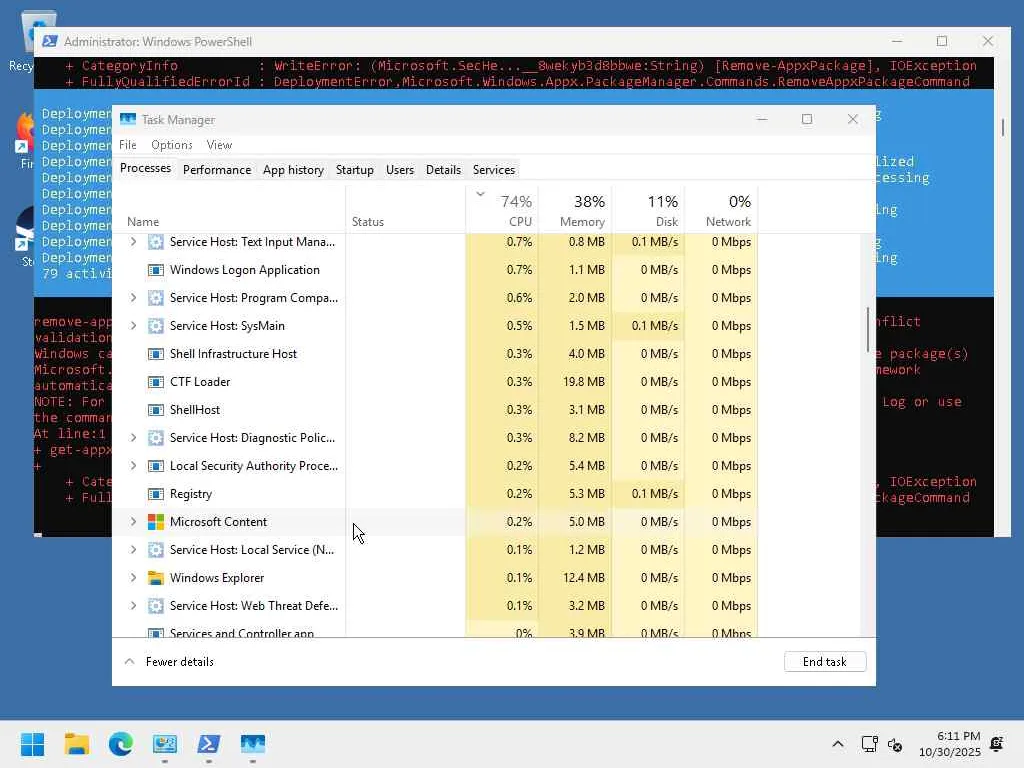This screenshot has height=768, width=1024.
Task: Expand Service Host: Local Service group
Action: click(x=133, y=551)
